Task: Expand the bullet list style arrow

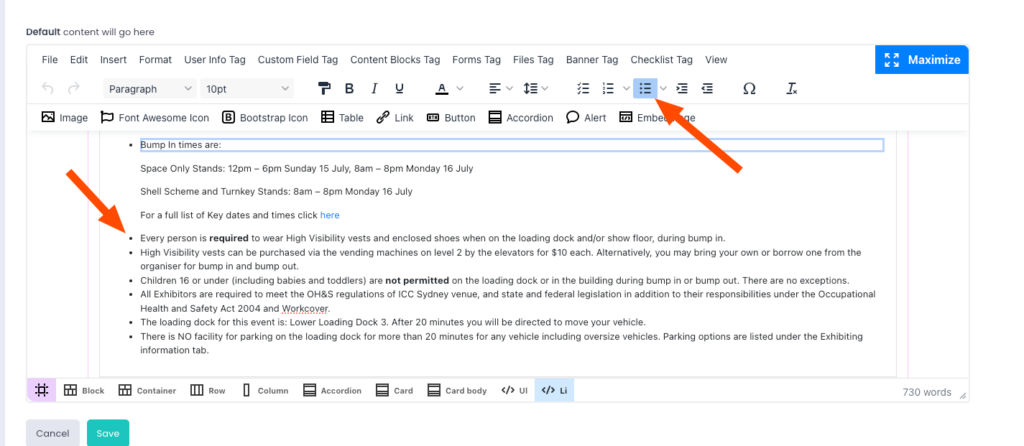Action: pyautogui.click(x=663, y=89)
